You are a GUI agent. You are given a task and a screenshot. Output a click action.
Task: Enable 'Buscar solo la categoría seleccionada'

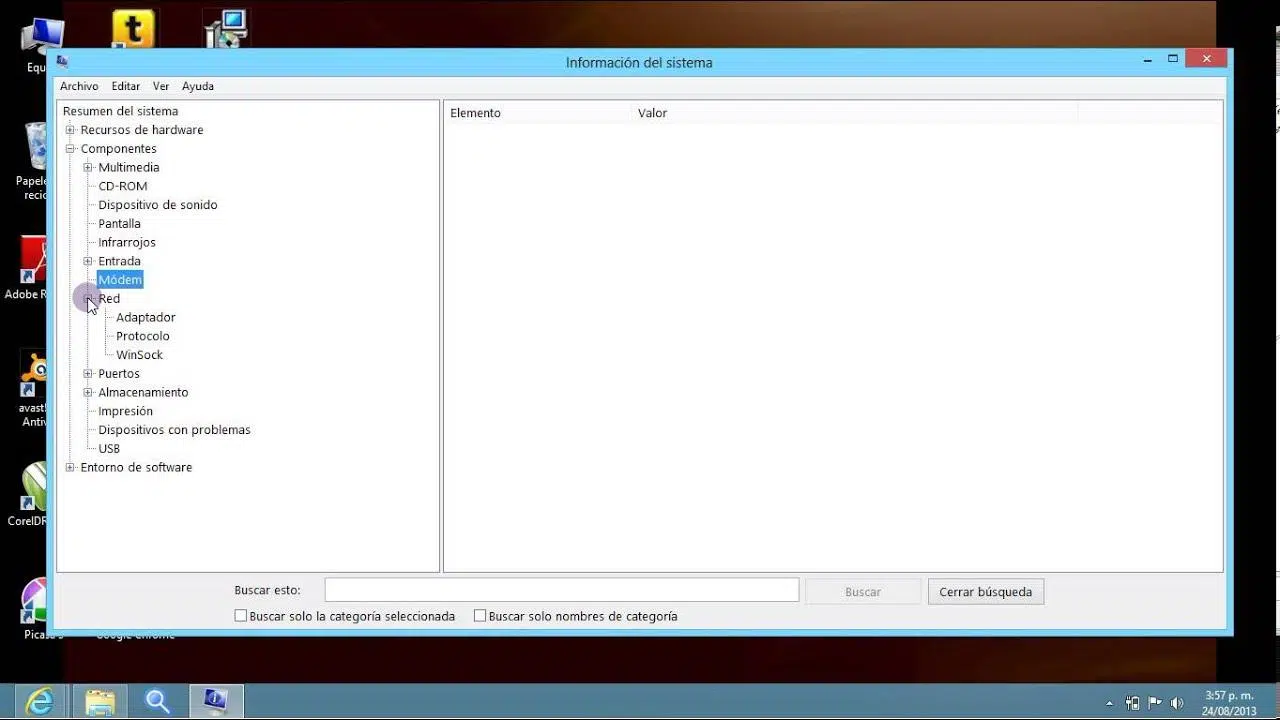tap(241, 616)
